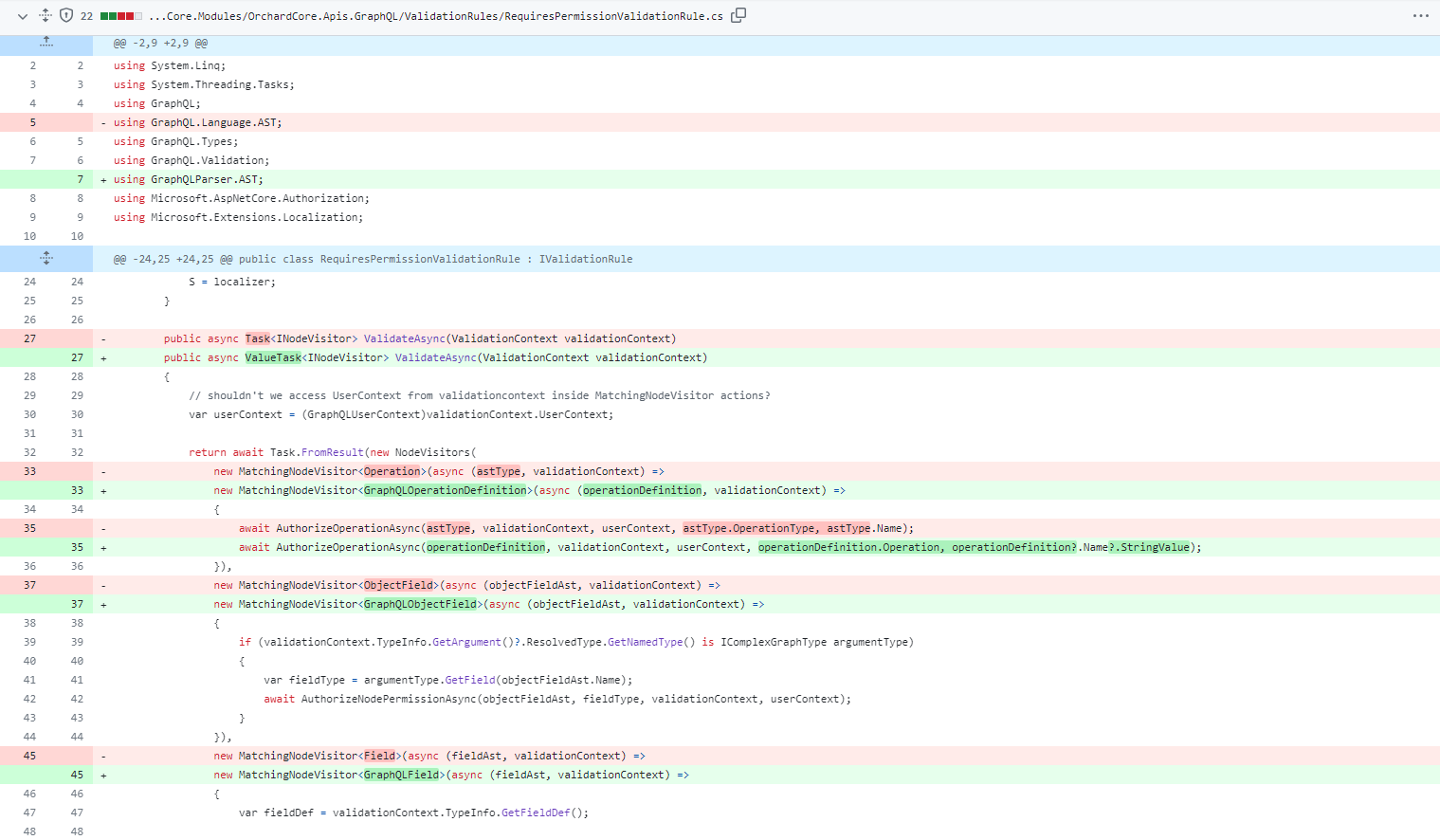Image resolution: width=1440 pixels, height=840 pixels.
Task: Open the RequiresPermissionValidationRule.cs file path link
Action: [x=435, y=16]
